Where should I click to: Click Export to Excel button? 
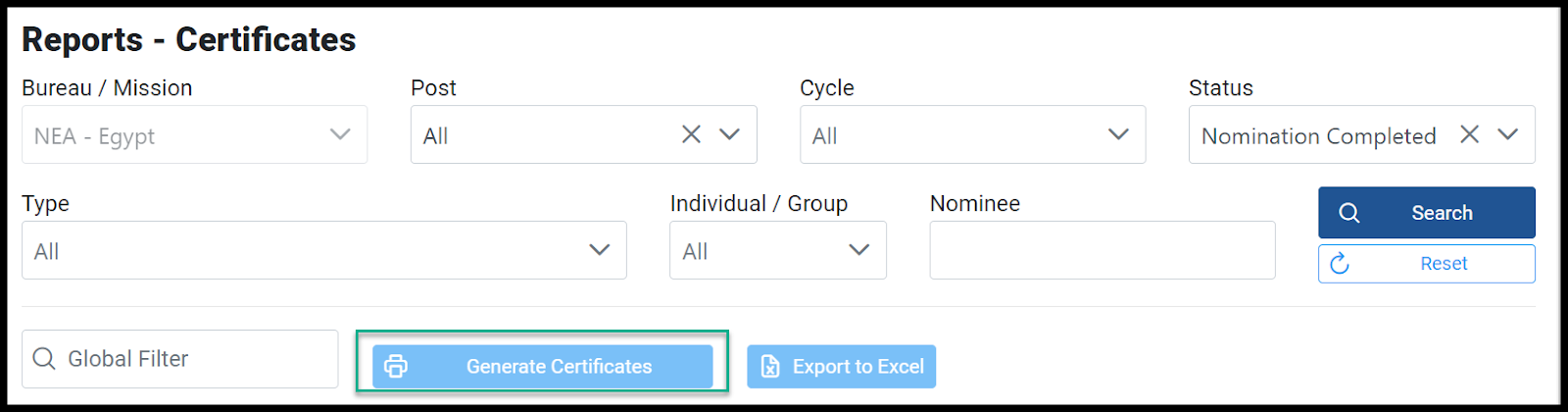click(x=842, y=367)
